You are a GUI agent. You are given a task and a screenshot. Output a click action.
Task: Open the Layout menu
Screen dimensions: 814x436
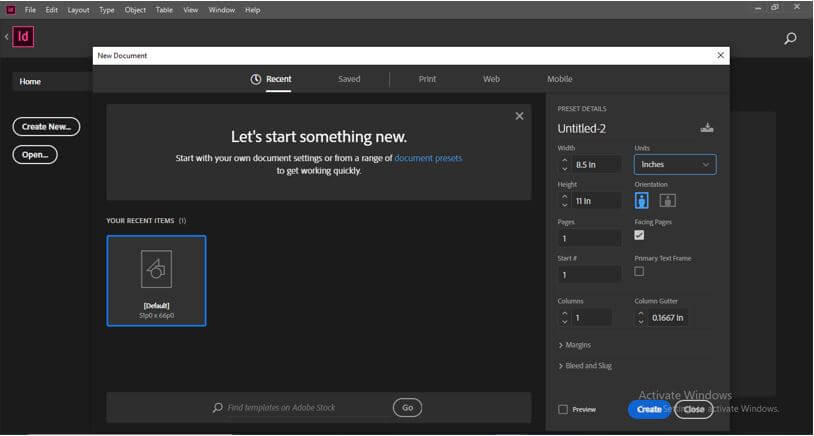[x=78, y=10]
